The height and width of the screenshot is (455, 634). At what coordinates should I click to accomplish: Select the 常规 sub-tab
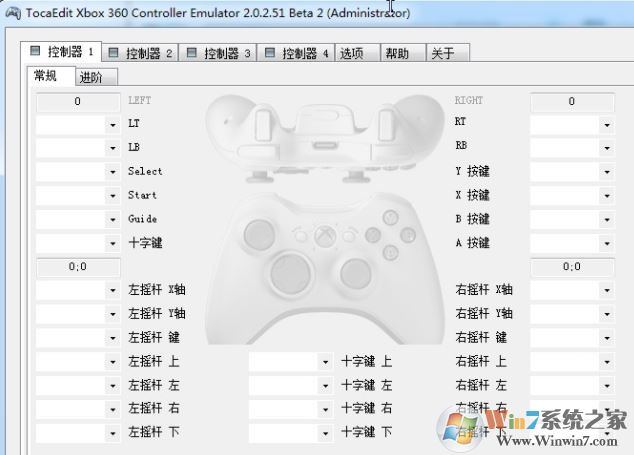pyautogui.click(x=51, y=76)
